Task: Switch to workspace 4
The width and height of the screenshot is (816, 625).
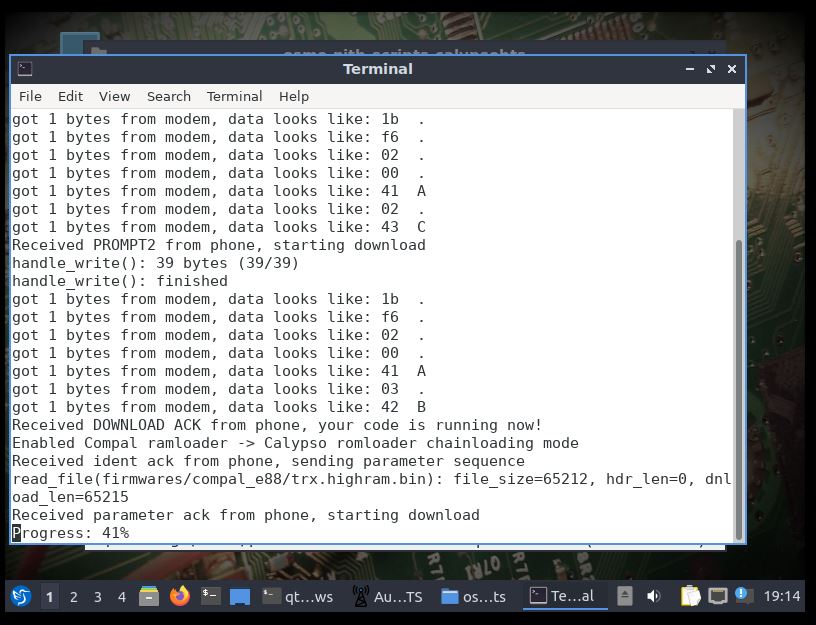Action: [121, 597]
